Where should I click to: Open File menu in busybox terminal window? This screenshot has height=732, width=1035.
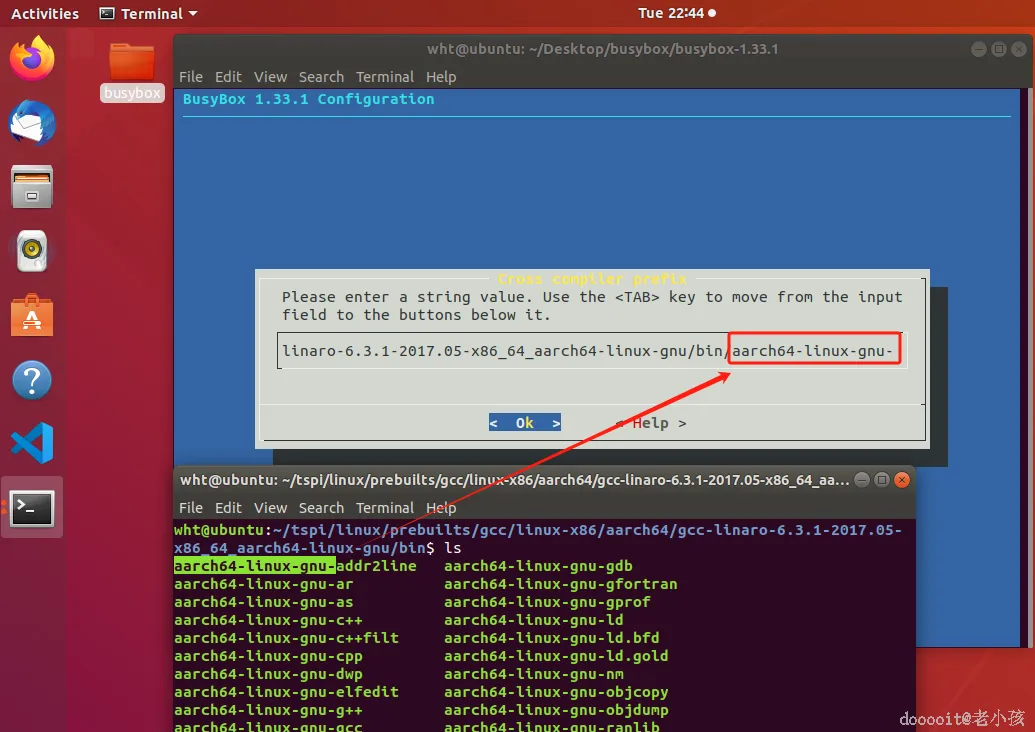(x=191, y=77)
